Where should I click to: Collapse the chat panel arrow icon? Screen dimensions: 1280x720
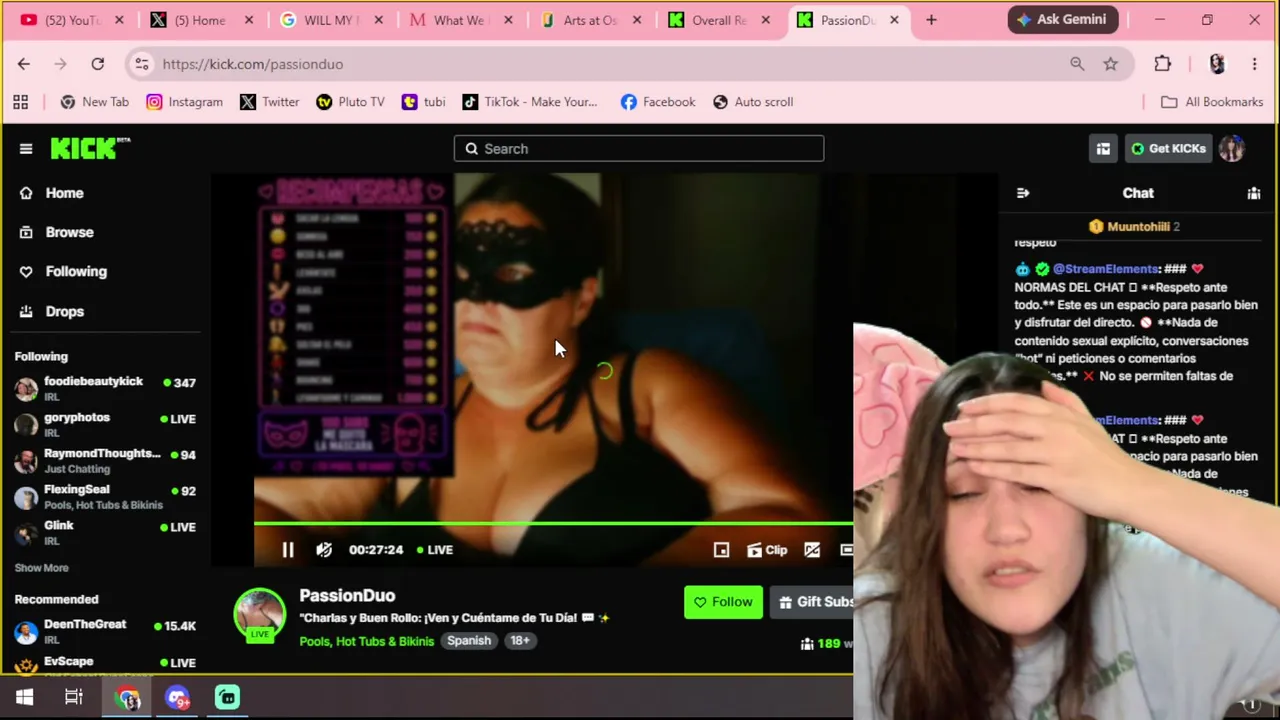1023,193
